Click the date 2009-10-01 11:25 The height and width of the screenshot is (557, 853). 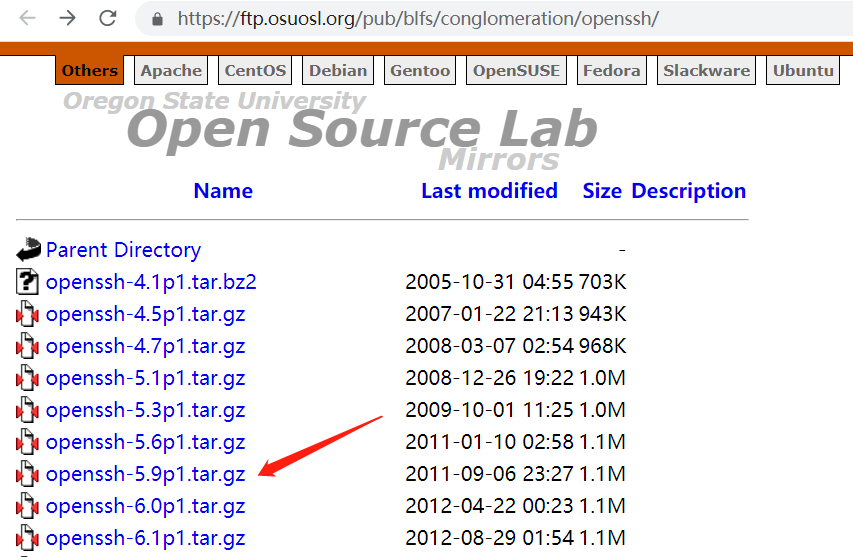click(489, 411)
